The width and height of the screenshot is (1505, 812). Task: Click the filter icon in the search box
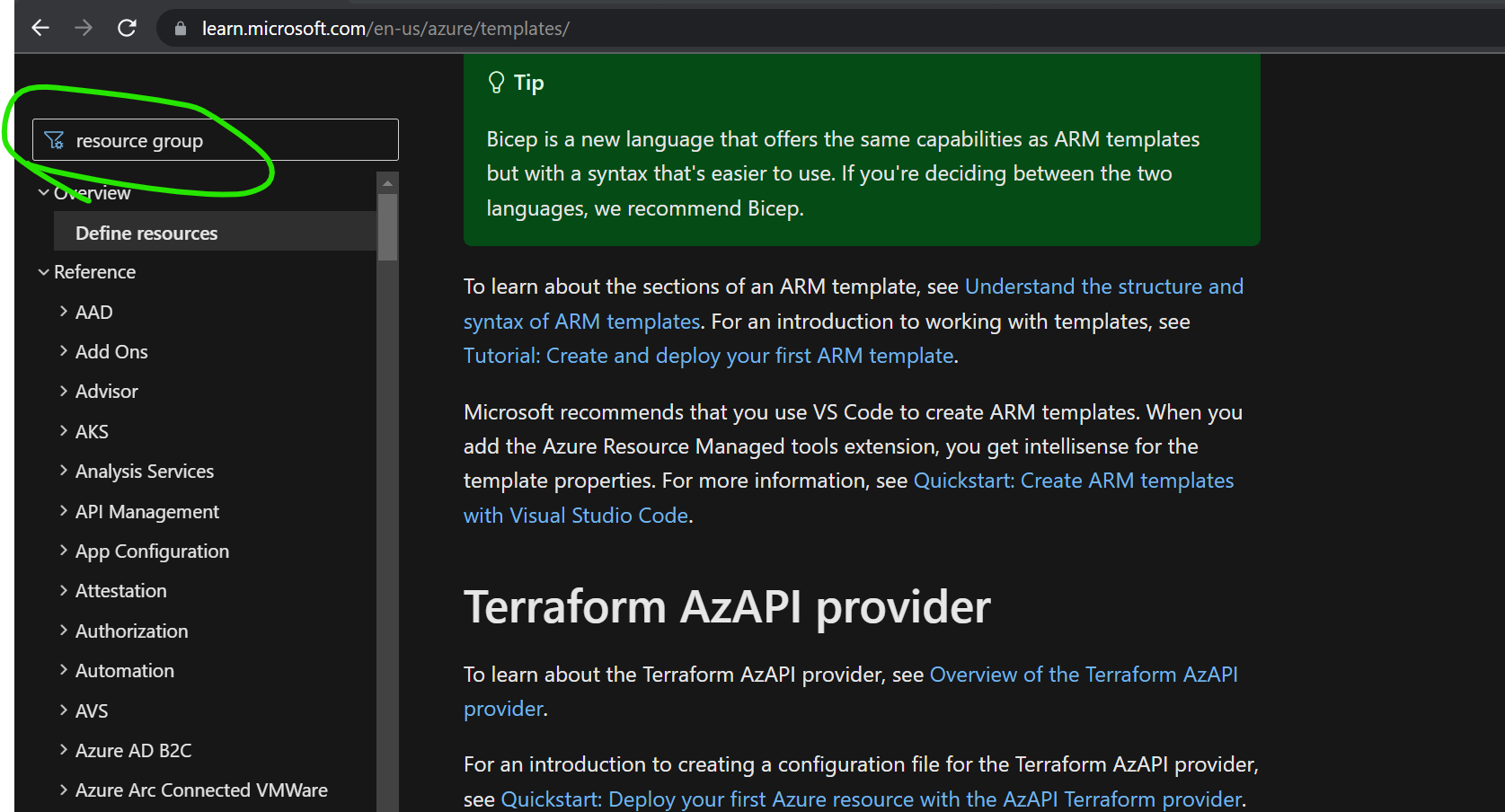pyautogui.click(x=54, y=140)
